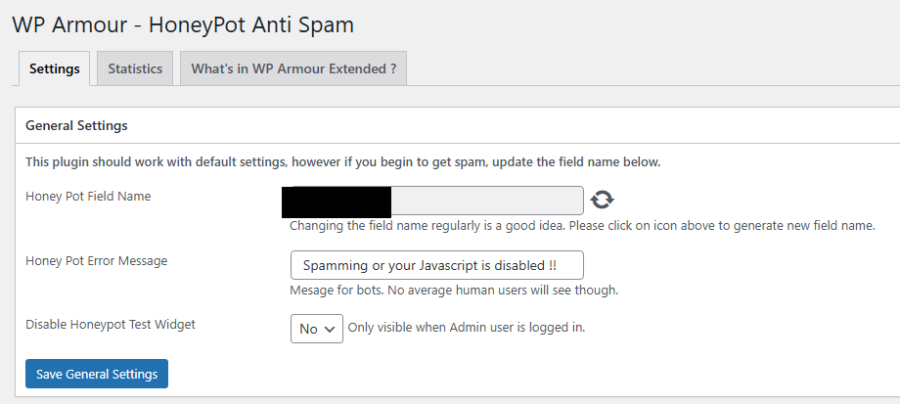Click the 'Only visible when Admin user' note

pyautogui.click(x=466, y=328)
